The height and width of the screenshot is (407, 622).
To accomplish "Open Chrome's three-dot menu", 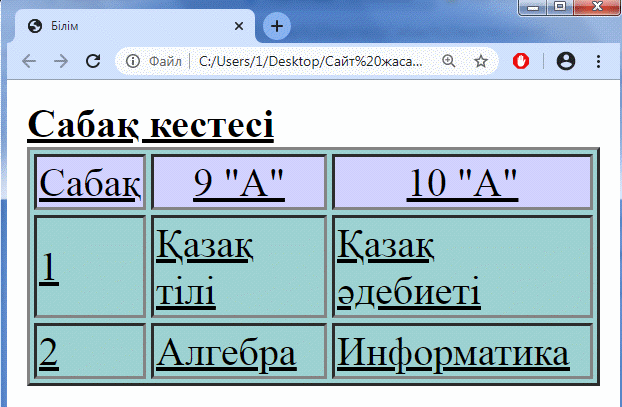I will click(598, 61).
